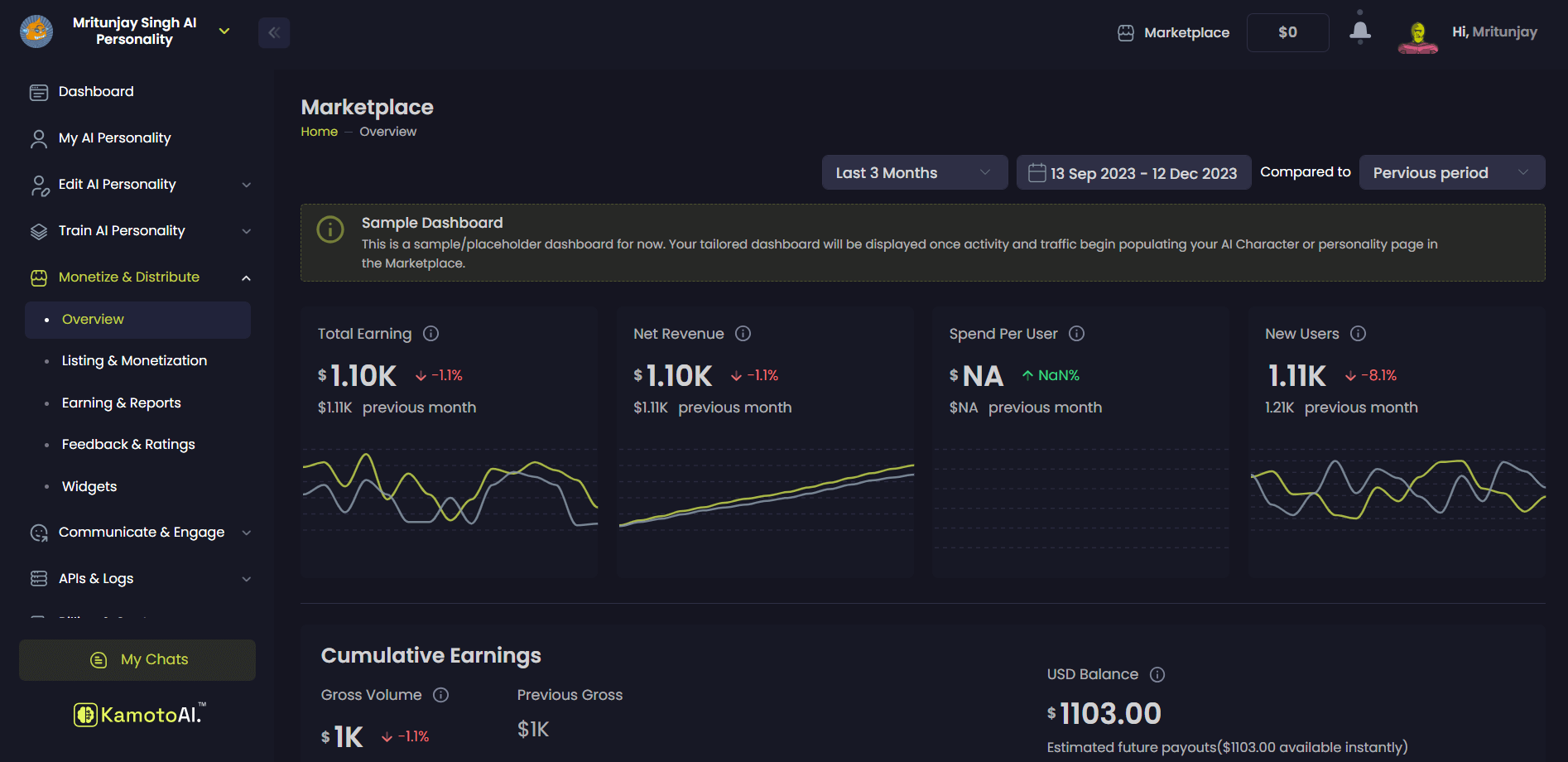Open the Last 3 Months dropdown

click(x=914, y=172)
